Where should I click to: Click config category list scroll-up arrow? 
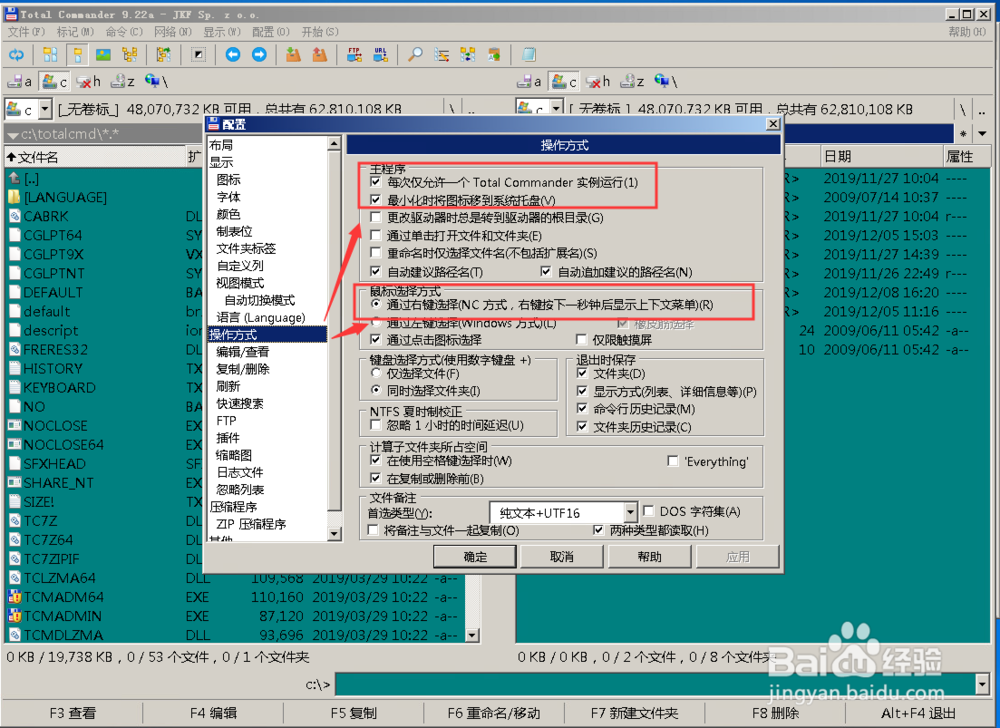pos(334,144)
